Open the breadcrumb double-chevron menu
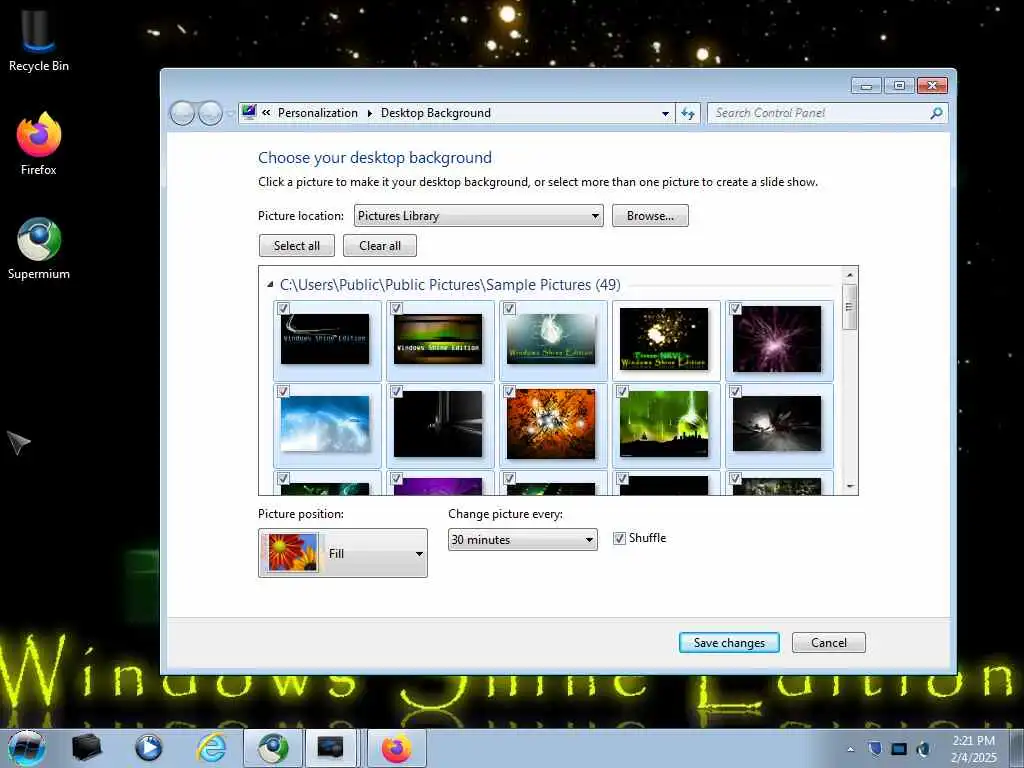Image resolution: width=1024 pixels, height=768 pixels. tap(266, 112)
